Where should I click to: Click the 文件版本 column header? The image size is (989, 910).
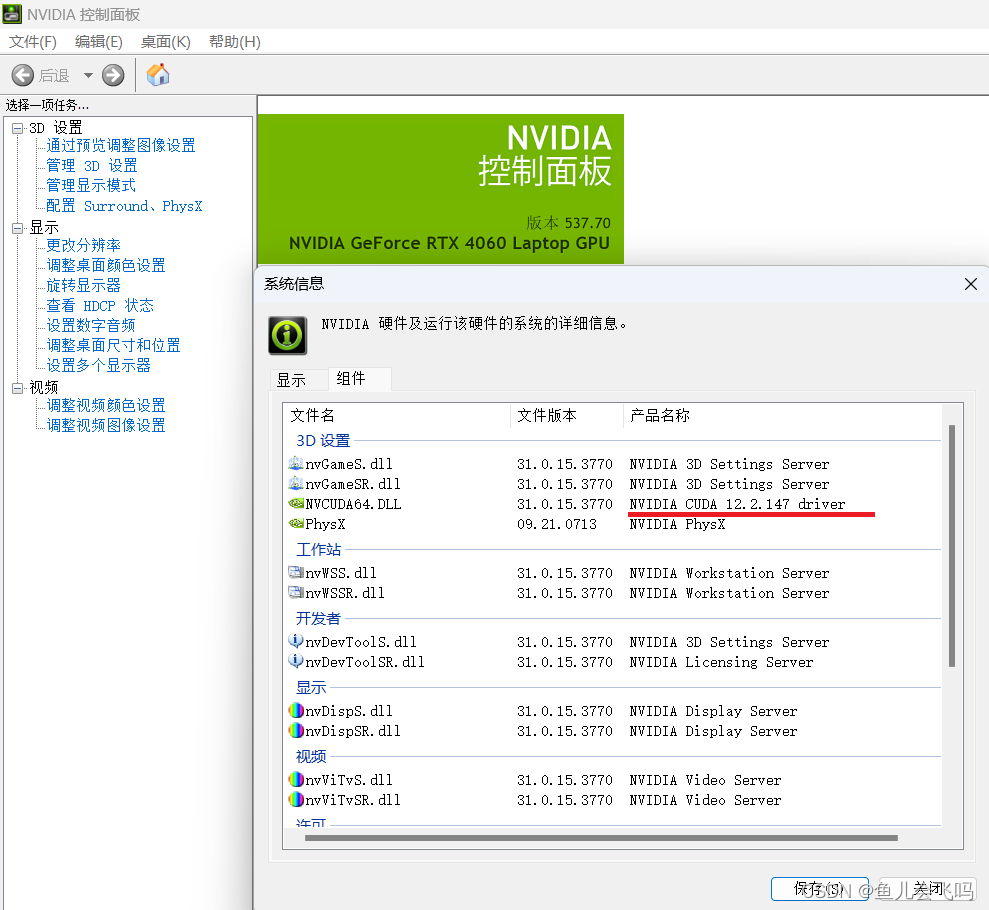click(x=566, y=416)
